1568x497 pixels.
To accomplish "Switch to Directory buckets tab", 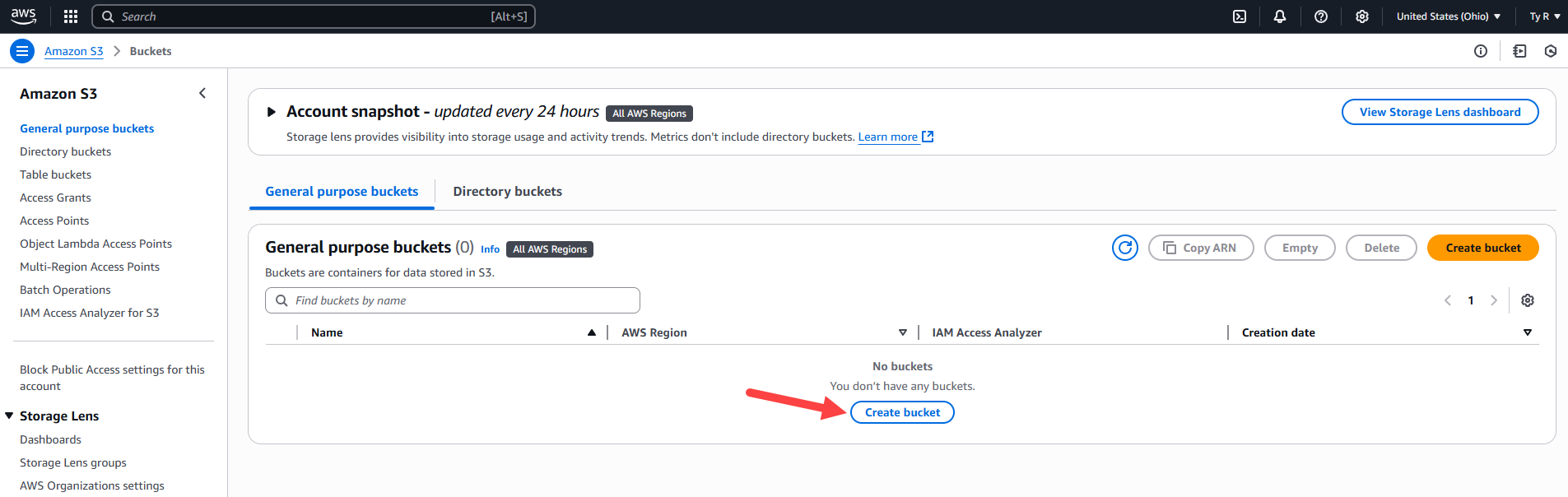I will click(x=507, y=191).
